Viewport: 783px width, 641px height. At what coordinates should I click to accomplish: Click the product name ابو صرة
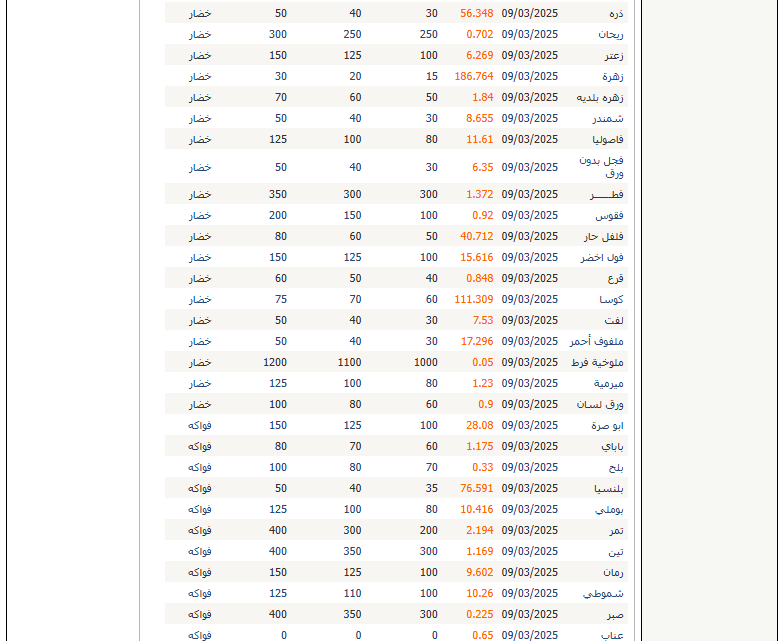tap(606, 425)
